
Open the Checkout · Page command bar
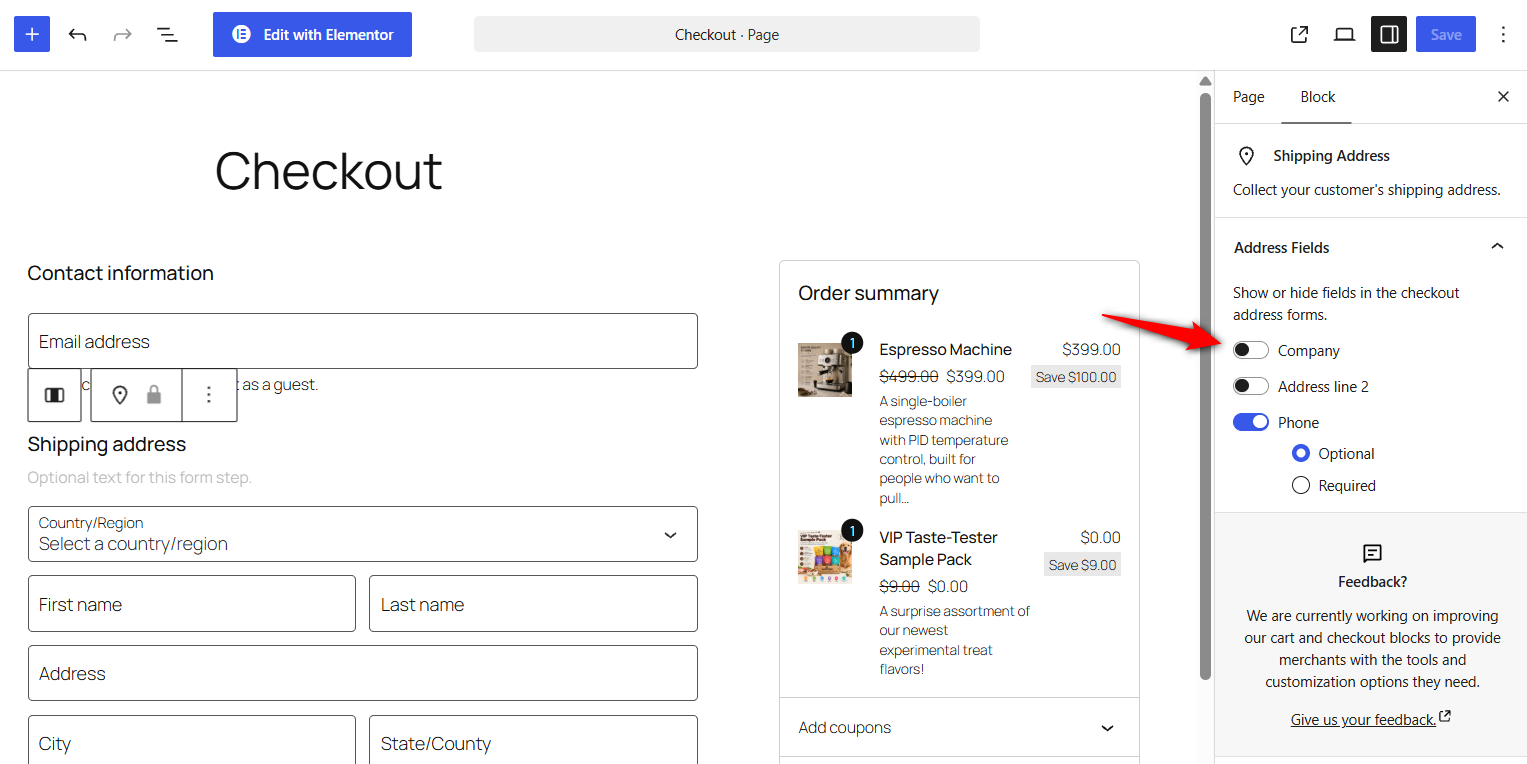pos(727,34)
